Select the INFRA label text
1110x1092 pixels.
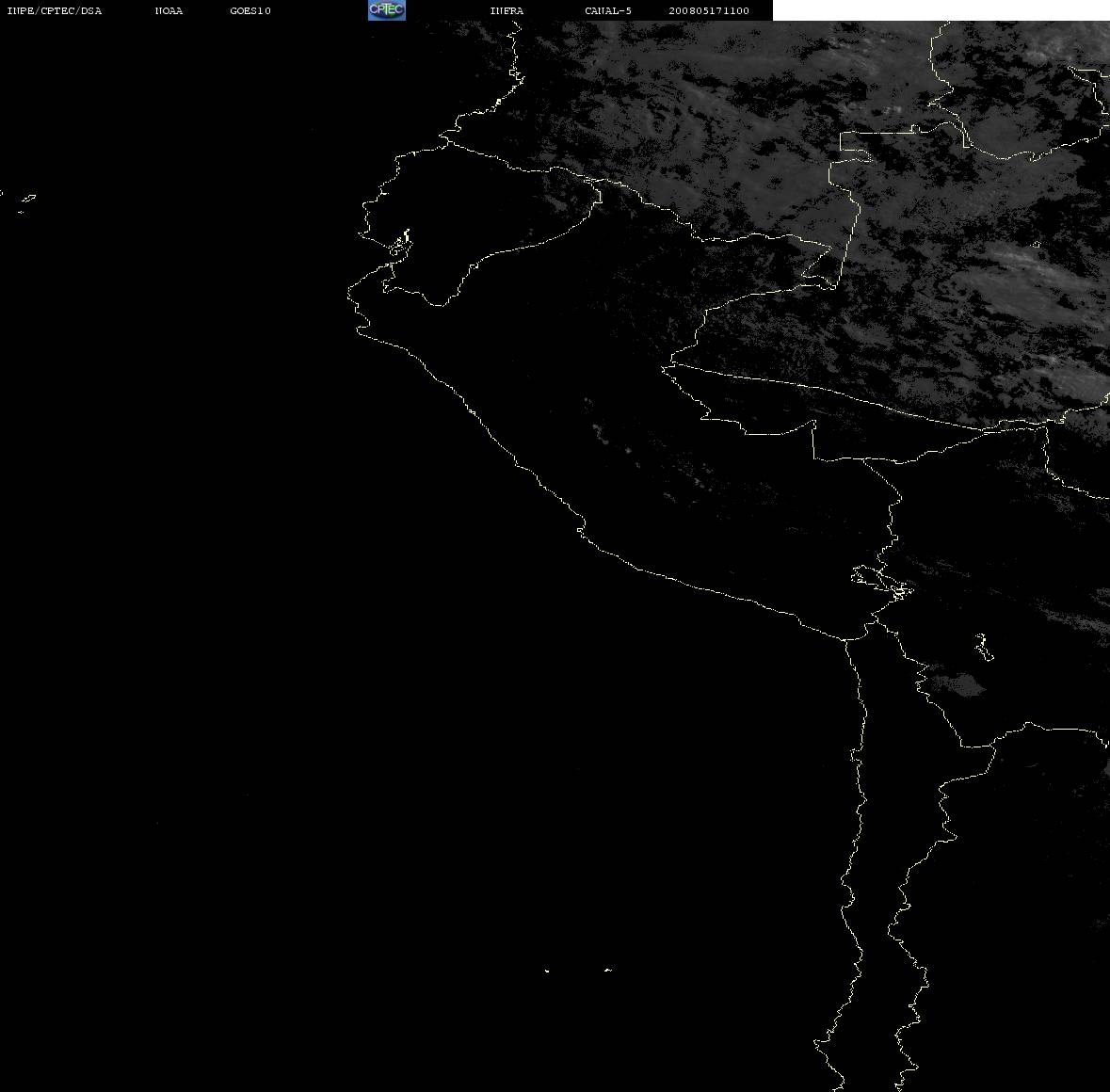[x=507, y=10]
